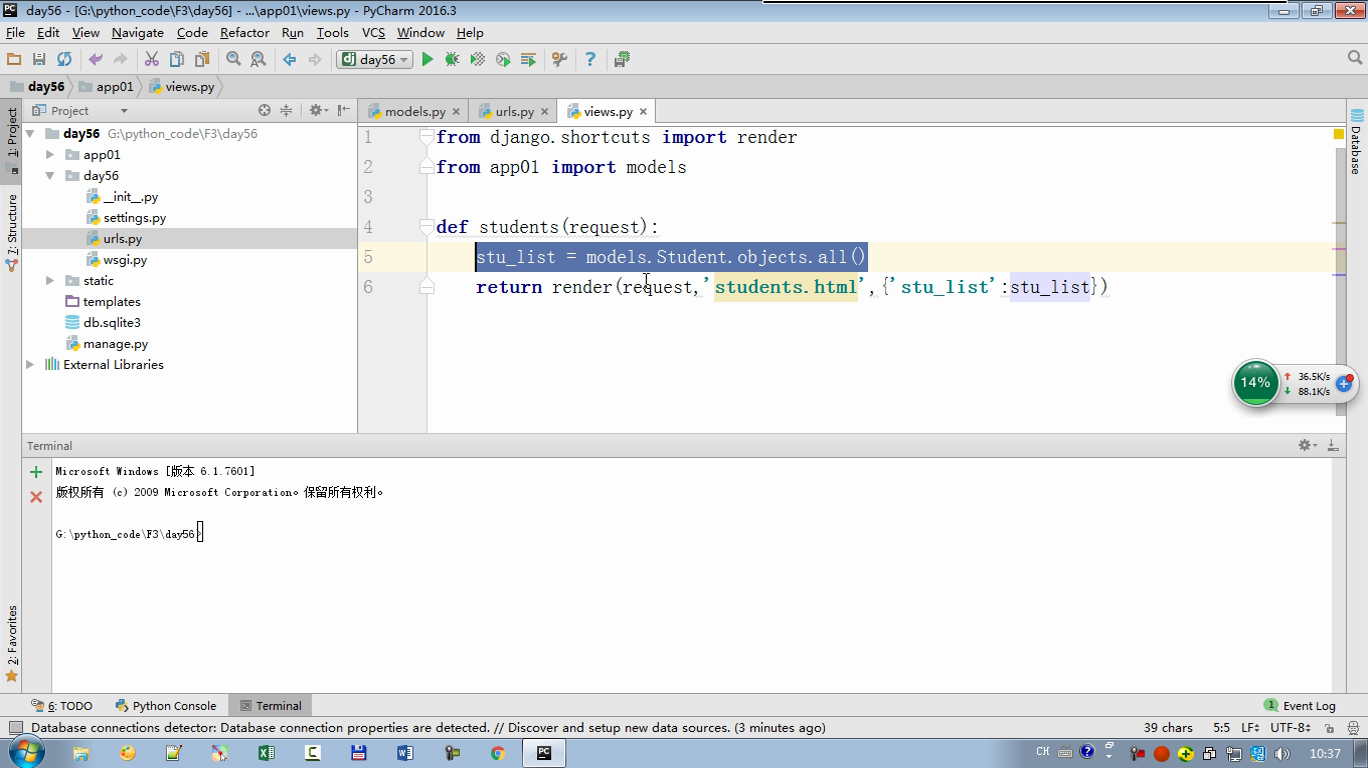Toggle the Structure tool window on the left edge
Image resolution: width=1368 pixels, height=768 pixels.
tap(12, 228)
